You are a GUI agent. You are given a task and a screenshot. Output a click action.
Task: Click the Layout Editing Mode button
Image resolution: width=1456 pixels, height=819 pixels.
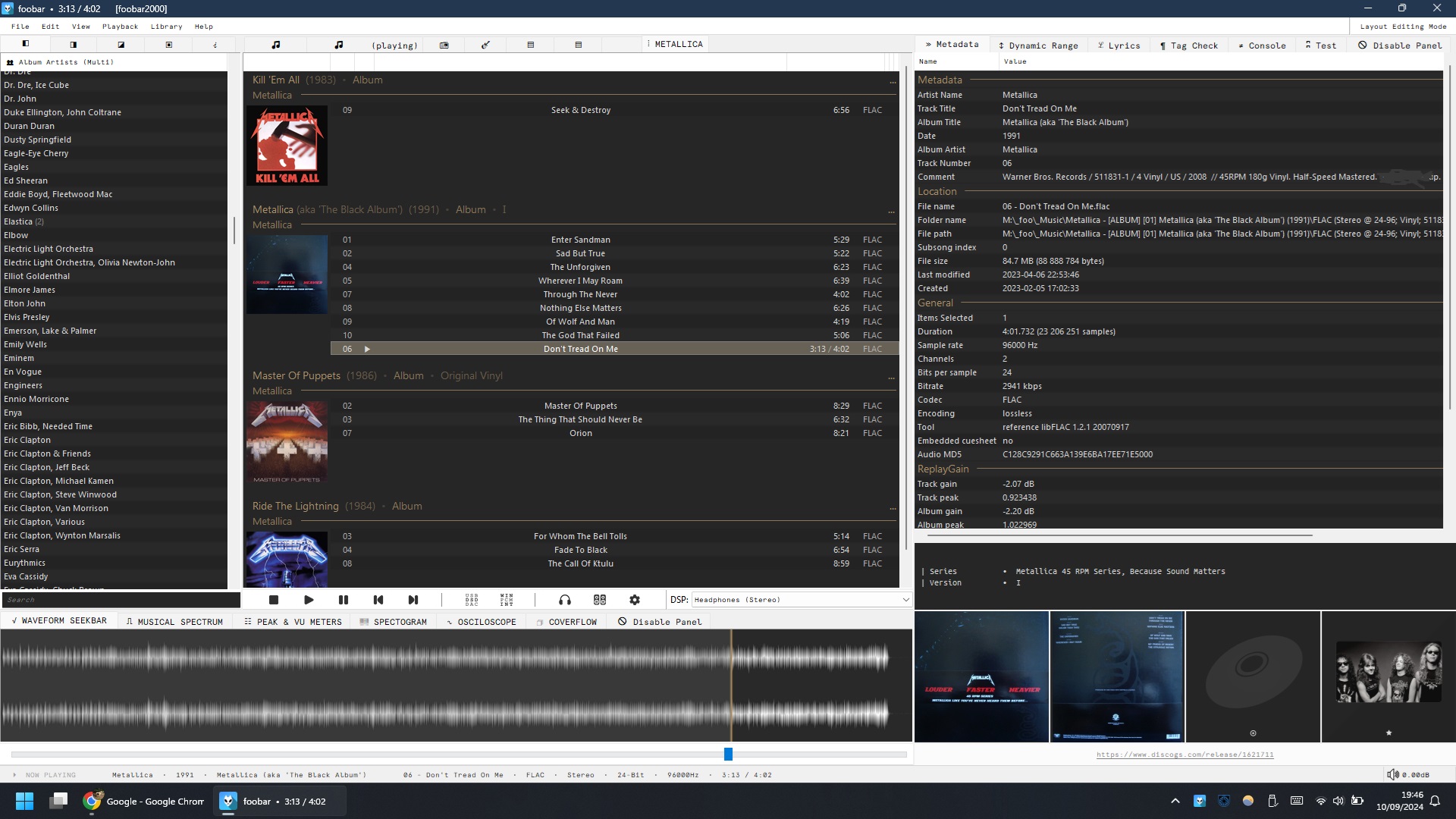point(1403,27)
